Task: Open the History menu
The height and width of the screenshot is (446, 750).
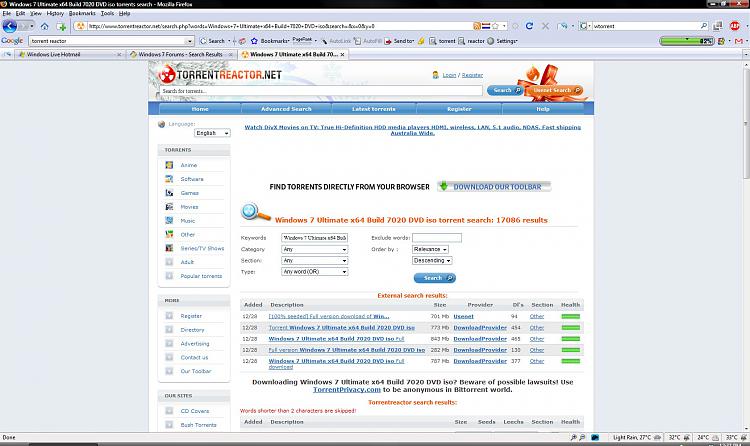Action: click(55, 13)
